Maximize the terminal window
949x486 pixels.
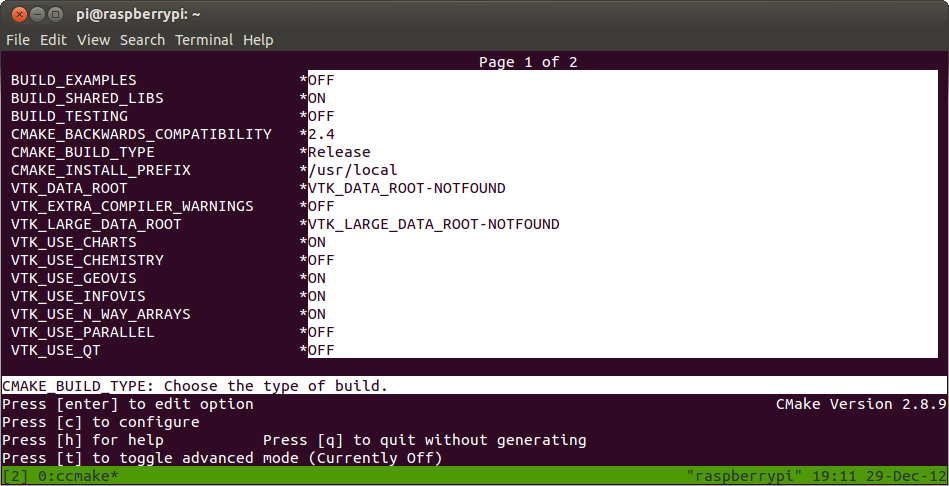(56, 14)
